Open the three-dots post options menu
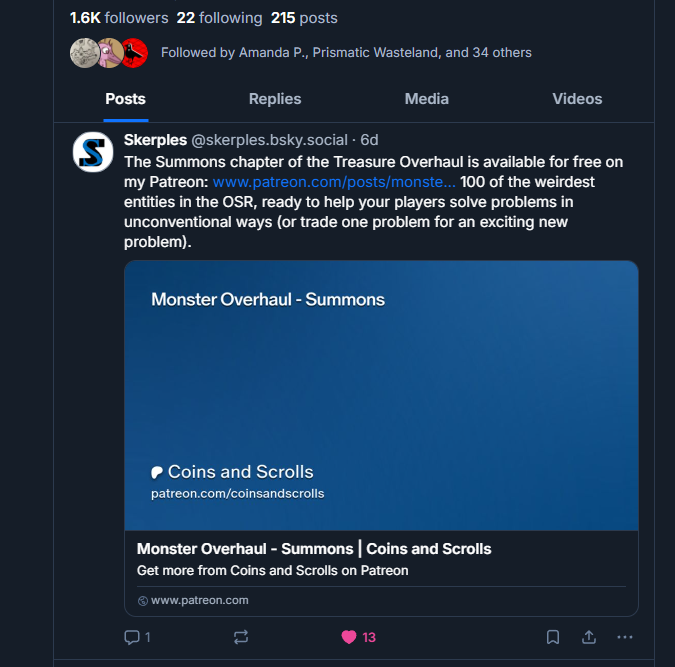The width and height of the screenshot is (675, 667). coord(625,637)
